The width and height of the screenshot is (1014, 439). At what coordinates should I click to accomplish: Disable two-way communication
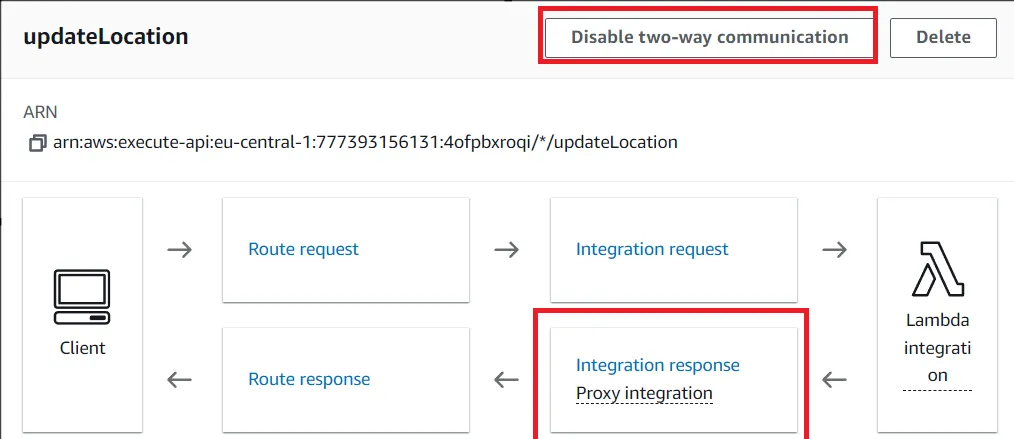point(709,37)
